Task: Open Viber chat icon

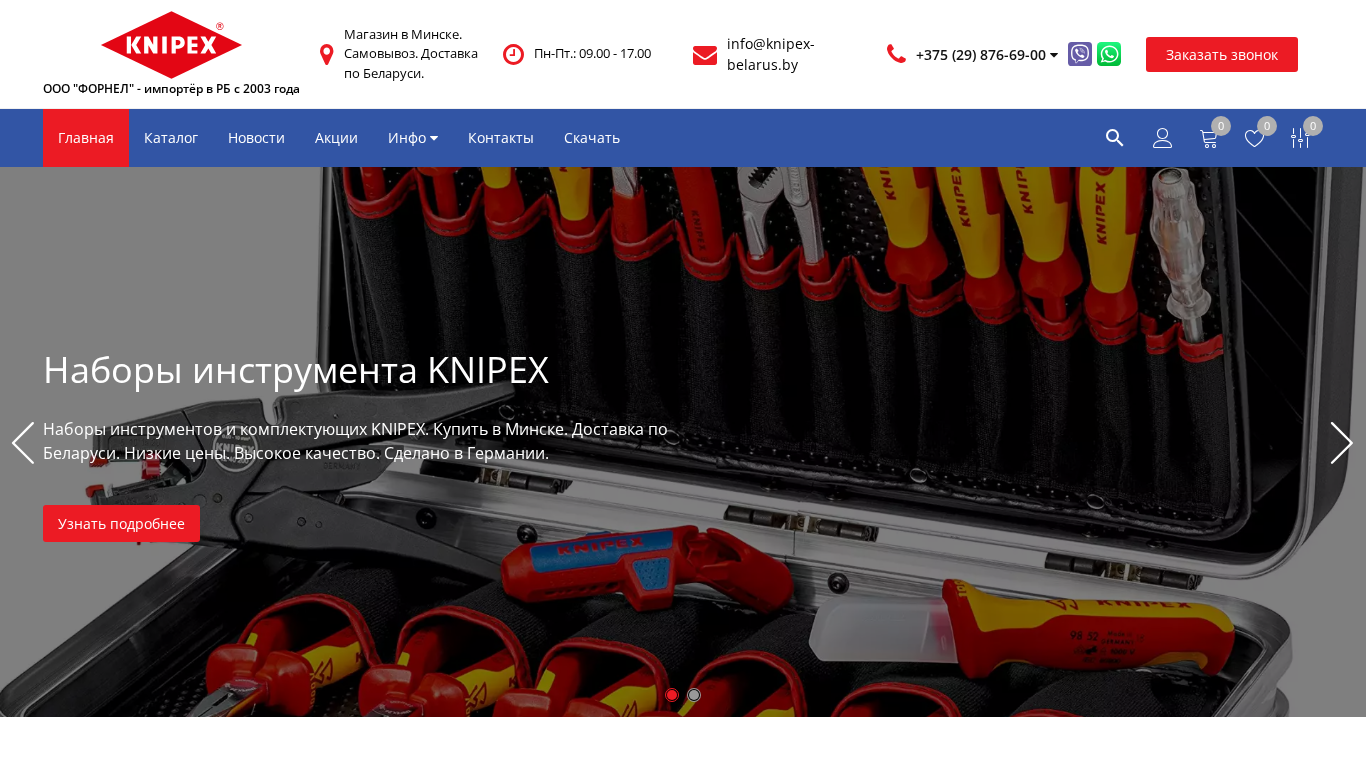Action: point(1080,54)
